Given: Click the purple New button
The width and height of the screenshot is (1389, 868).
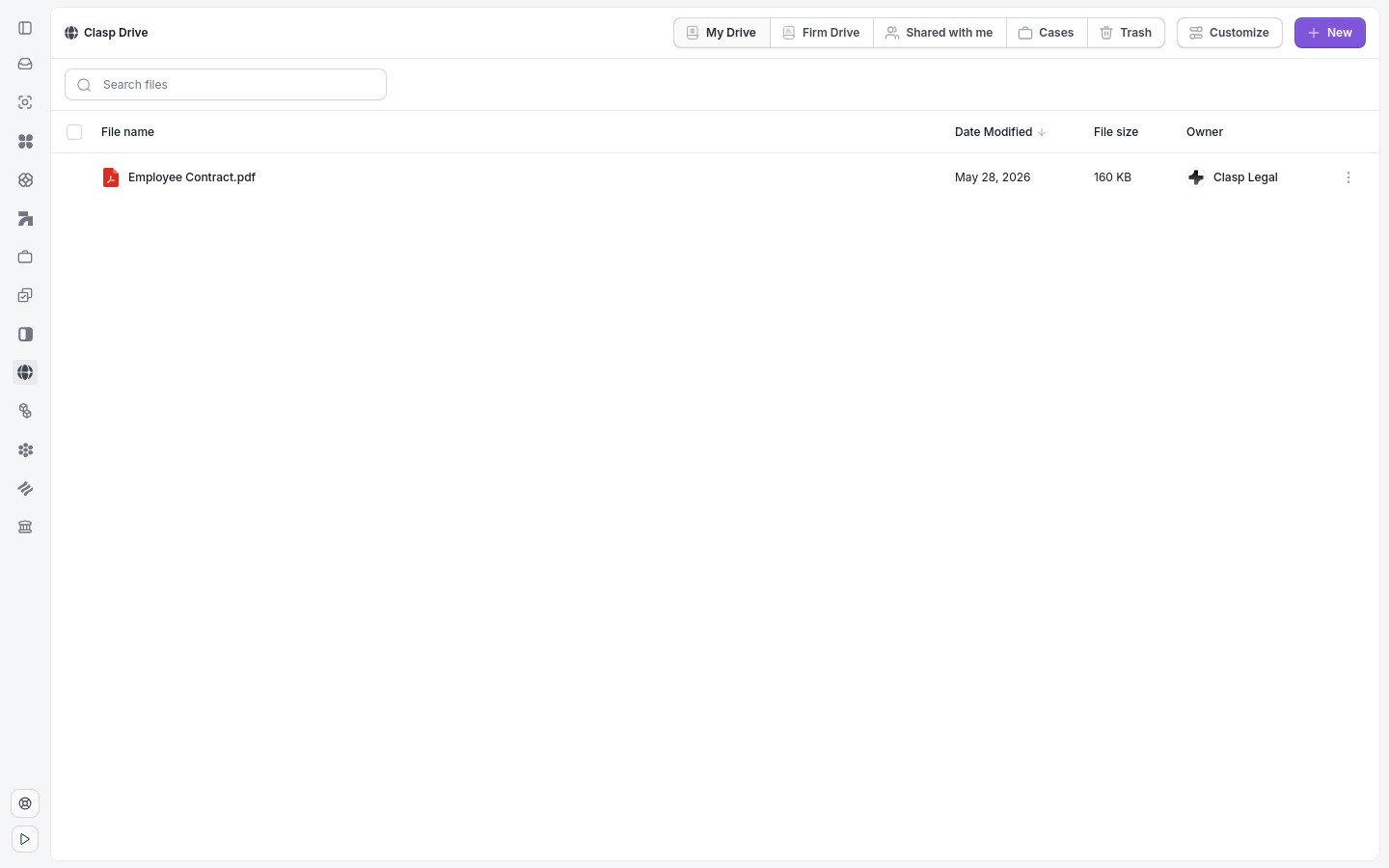Looking at the screenshot, I should (x=1330, y=33).
